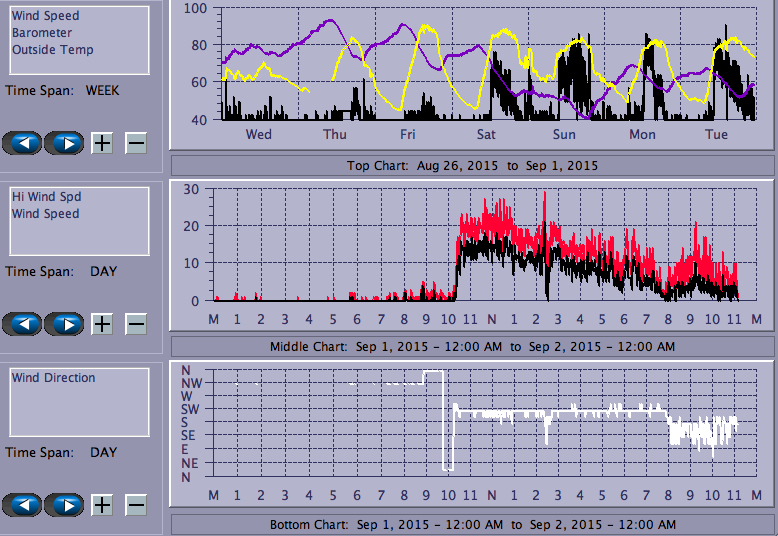The height and width of the screenshot is (536, 778).
Task: Advance middle chart forward one day
Action: (64, 324)
